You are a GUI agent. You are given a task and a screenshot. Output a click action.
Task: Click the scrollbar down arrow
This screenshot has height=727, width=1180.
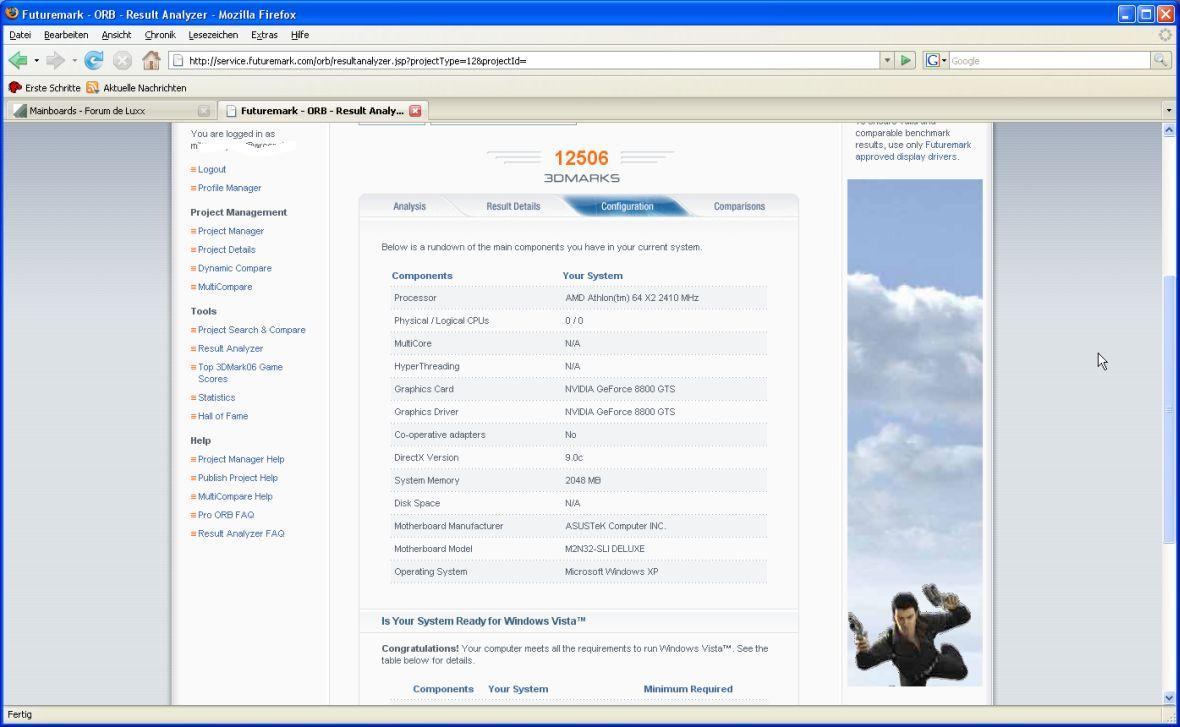1169,698
